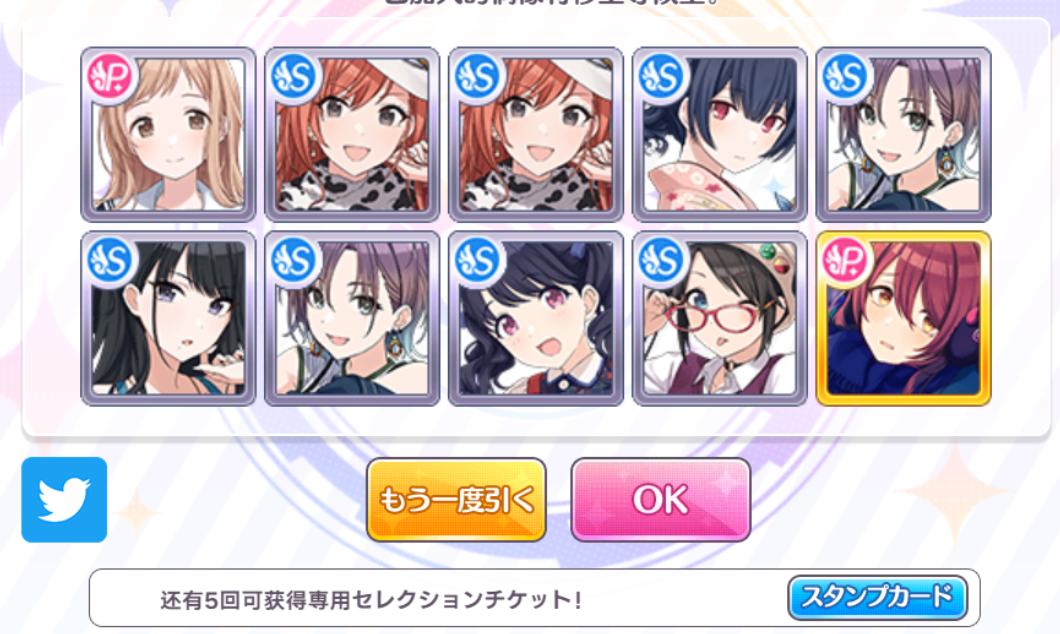Viewport: 1060px width, 634px height.
Task: Click the blue S badge on black-haired girl card
Action: (x=111, y=261)
